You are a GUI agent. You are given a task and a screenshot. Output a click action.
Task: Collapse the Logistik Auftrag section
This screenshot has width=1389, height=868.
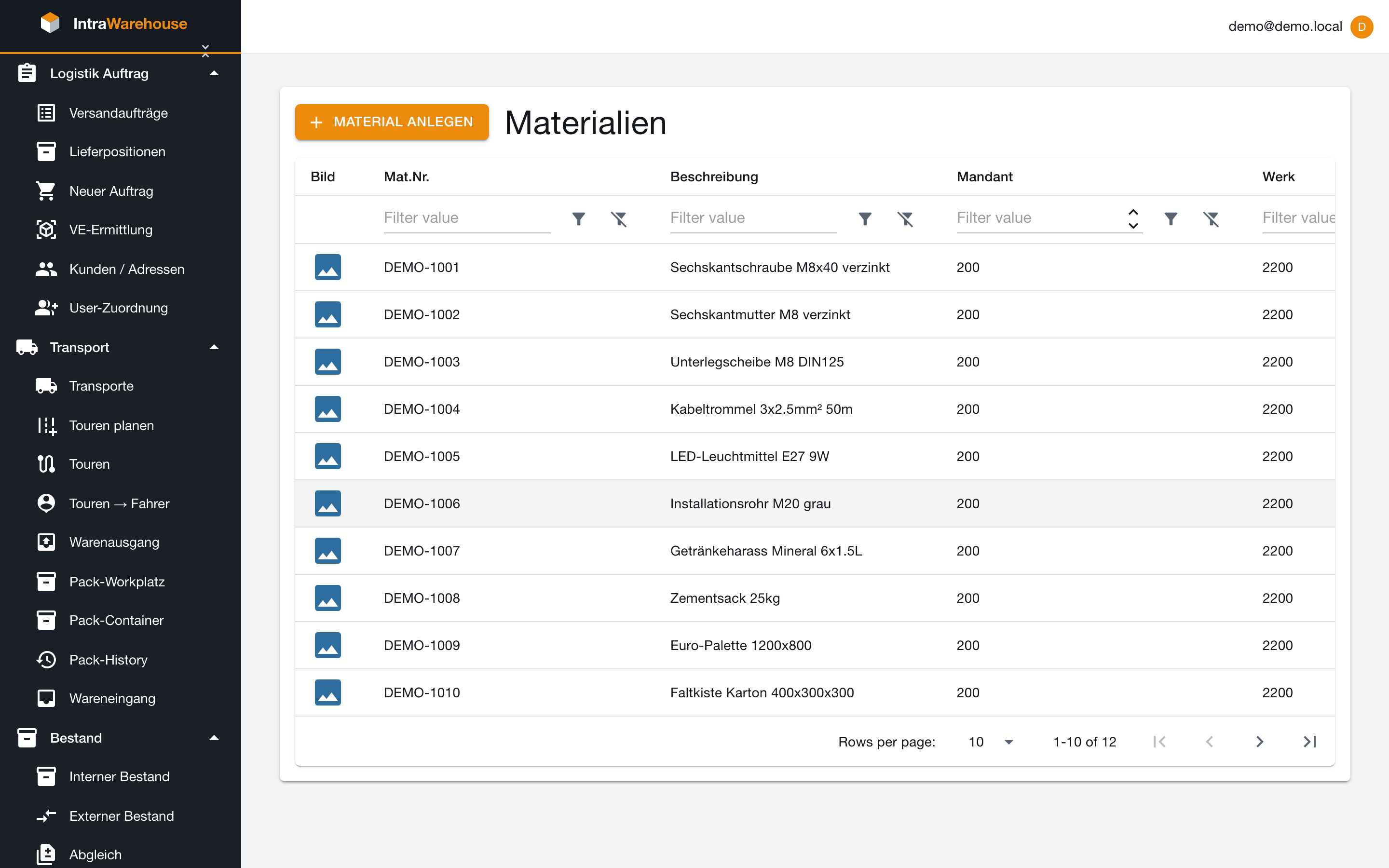click(214, 73)
